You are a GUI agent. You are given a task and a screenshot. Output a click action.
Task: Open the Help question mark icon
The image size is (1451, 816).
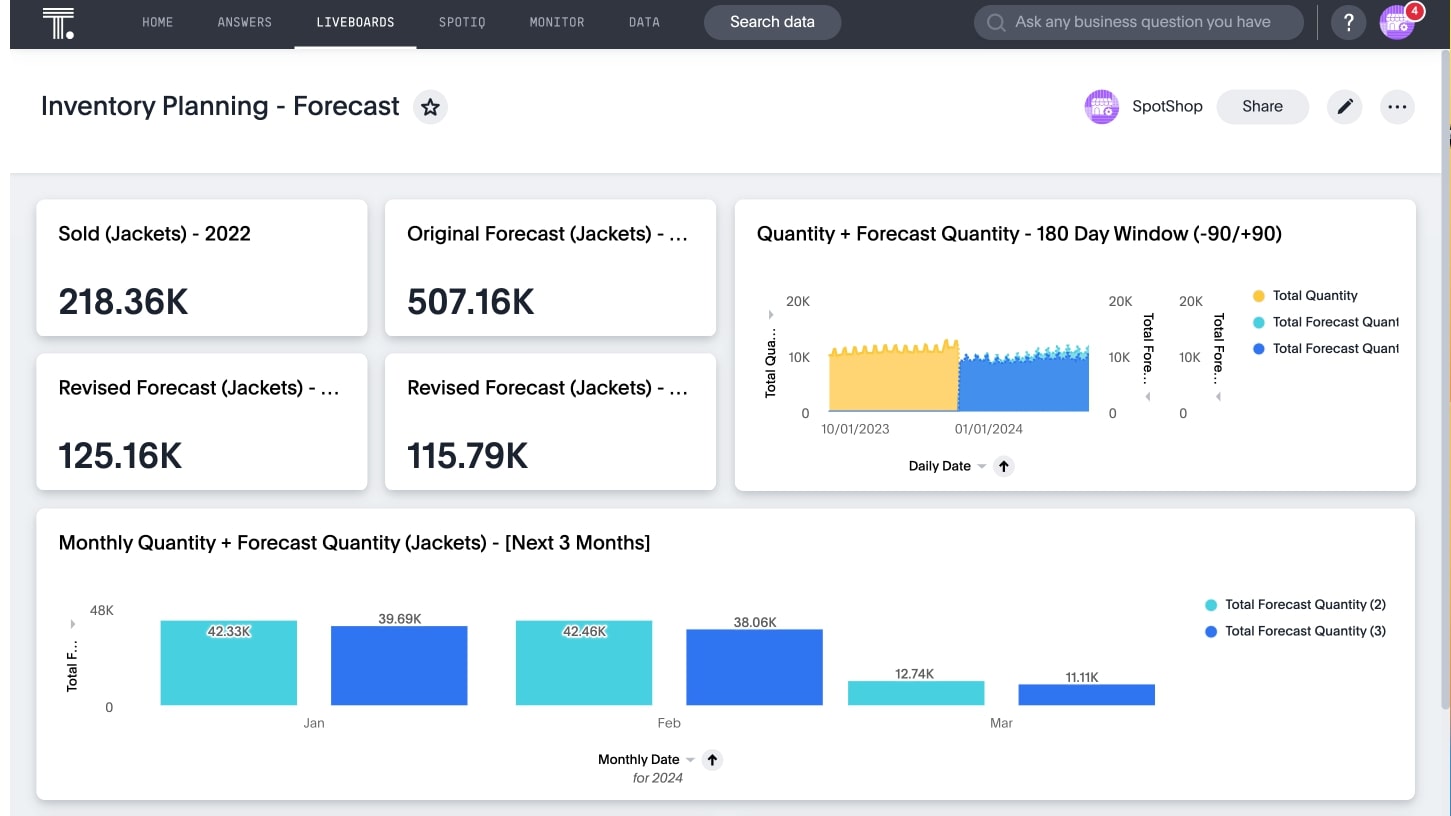pos(1348,22)
